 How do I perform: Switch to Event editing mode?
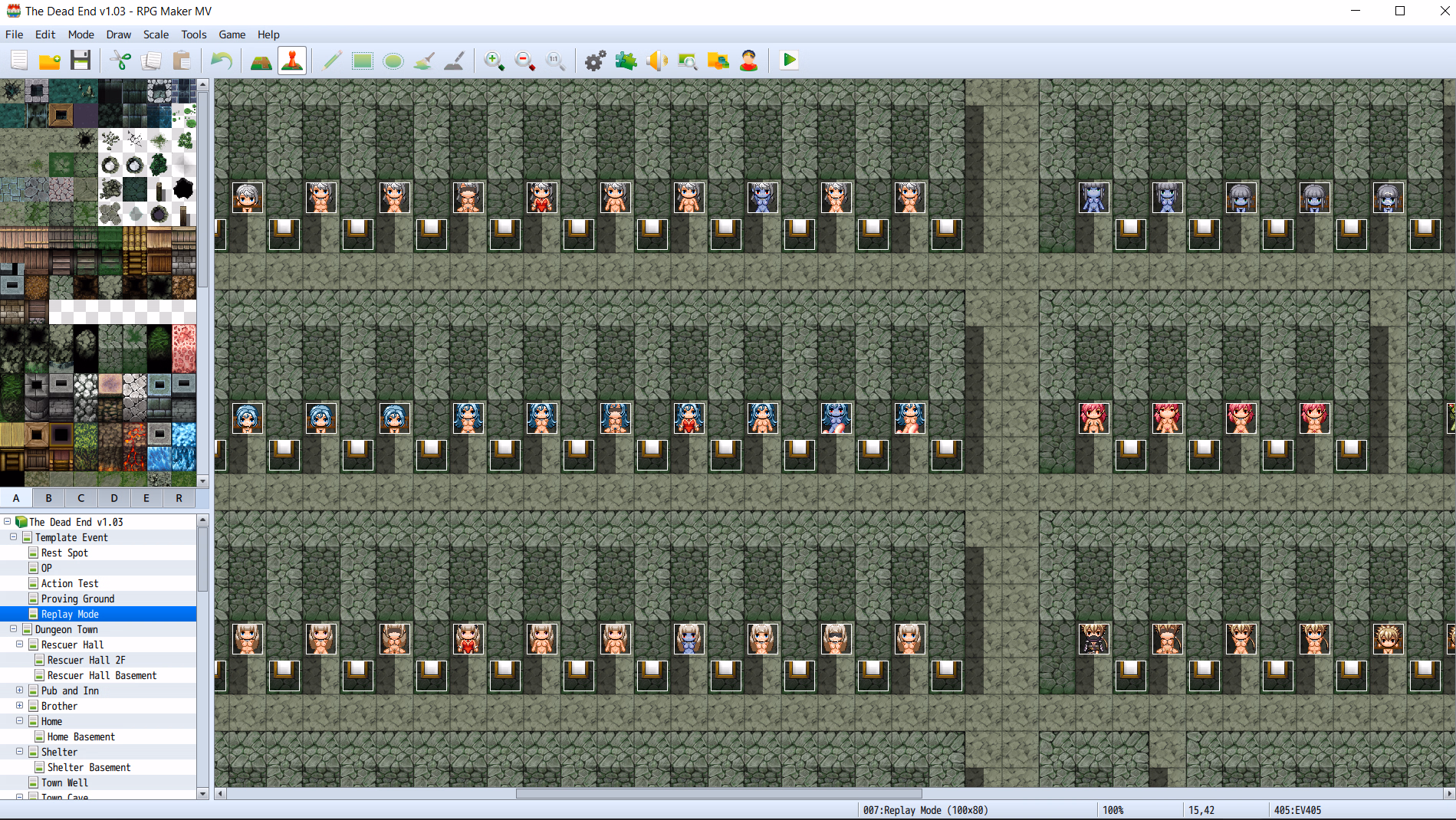tap(292, 61)
